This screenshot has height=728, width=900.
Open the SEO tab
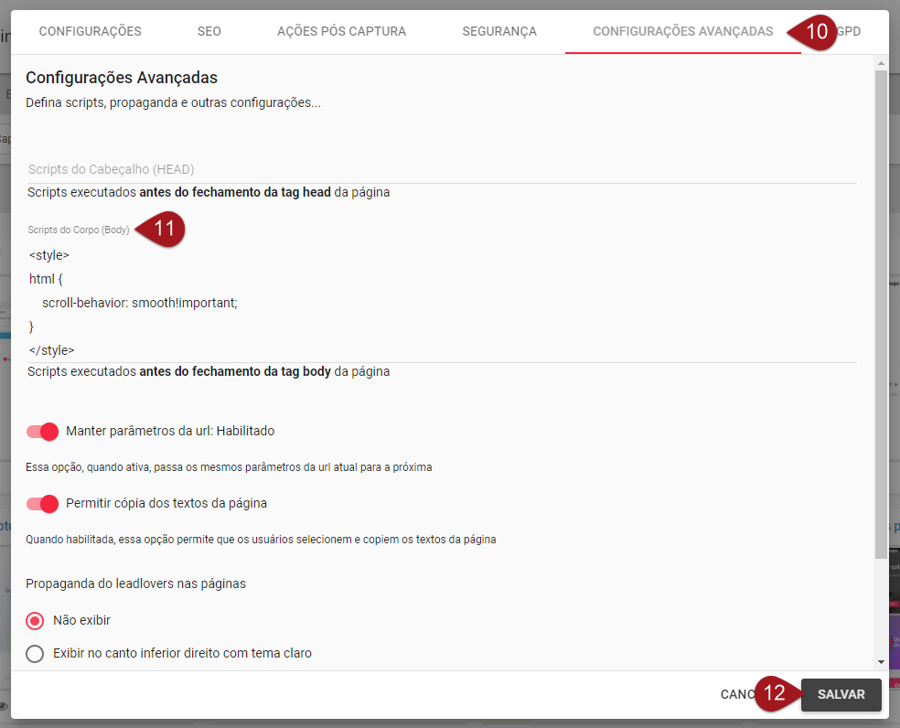click(x=209, y=32)
